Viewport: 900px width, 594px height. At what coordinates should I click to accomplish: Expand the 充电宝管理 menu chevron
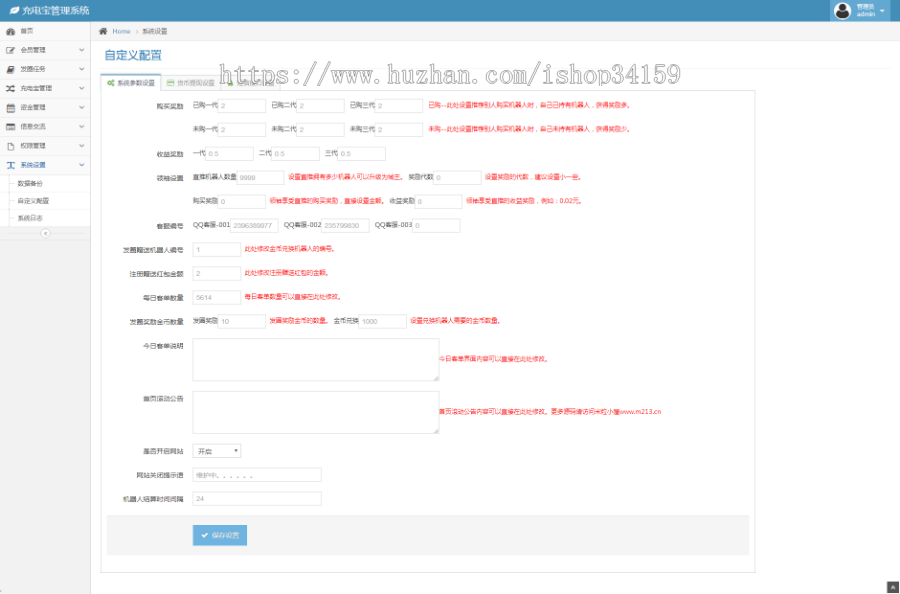point(82,88)
